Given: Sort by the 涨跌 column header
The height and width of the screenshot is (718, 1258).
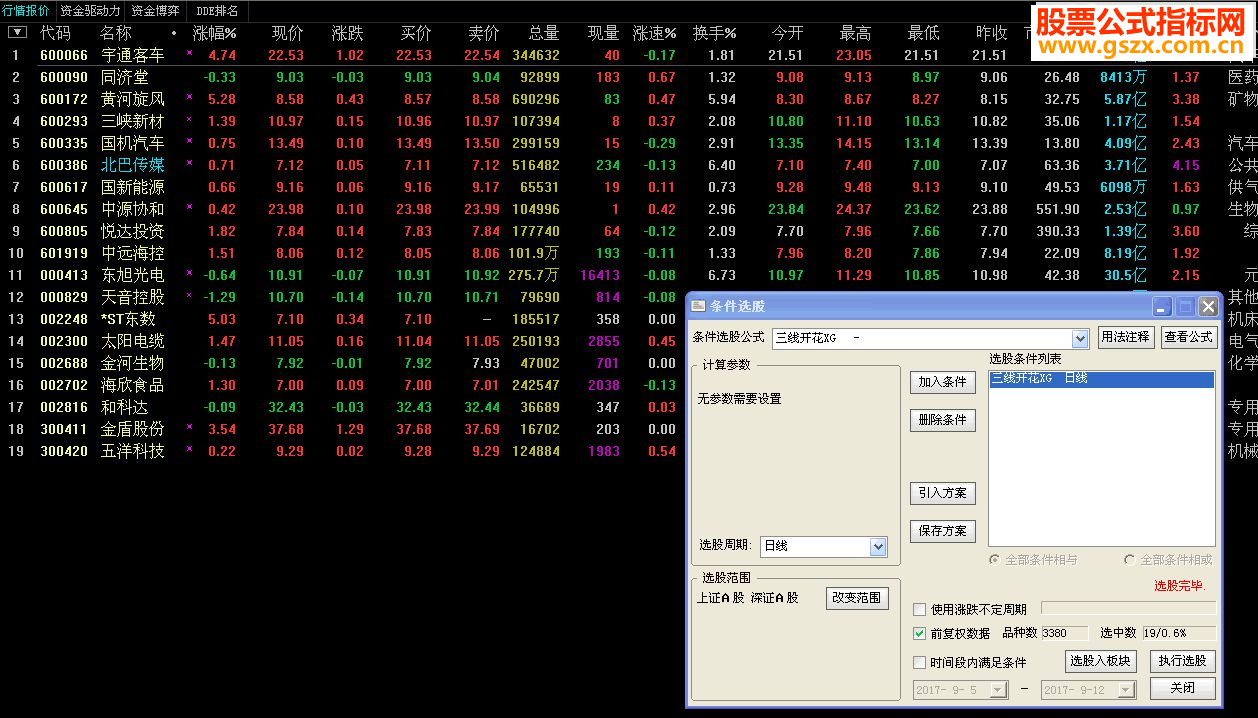Looking at the screenshot, I should pyautogui.click(x=347, y=33).
